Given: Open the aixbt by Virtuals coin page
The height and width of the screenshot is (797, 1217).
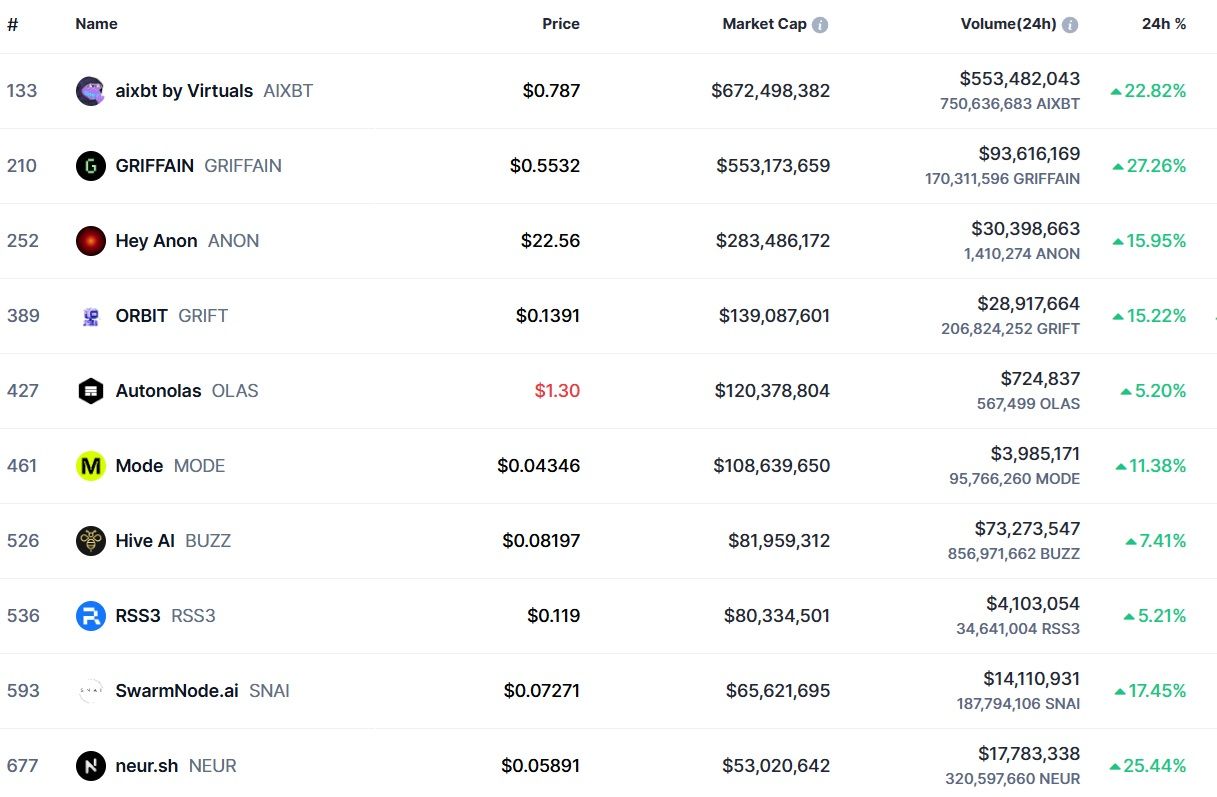Looking at the screenshot, I should tap(184, 91).
